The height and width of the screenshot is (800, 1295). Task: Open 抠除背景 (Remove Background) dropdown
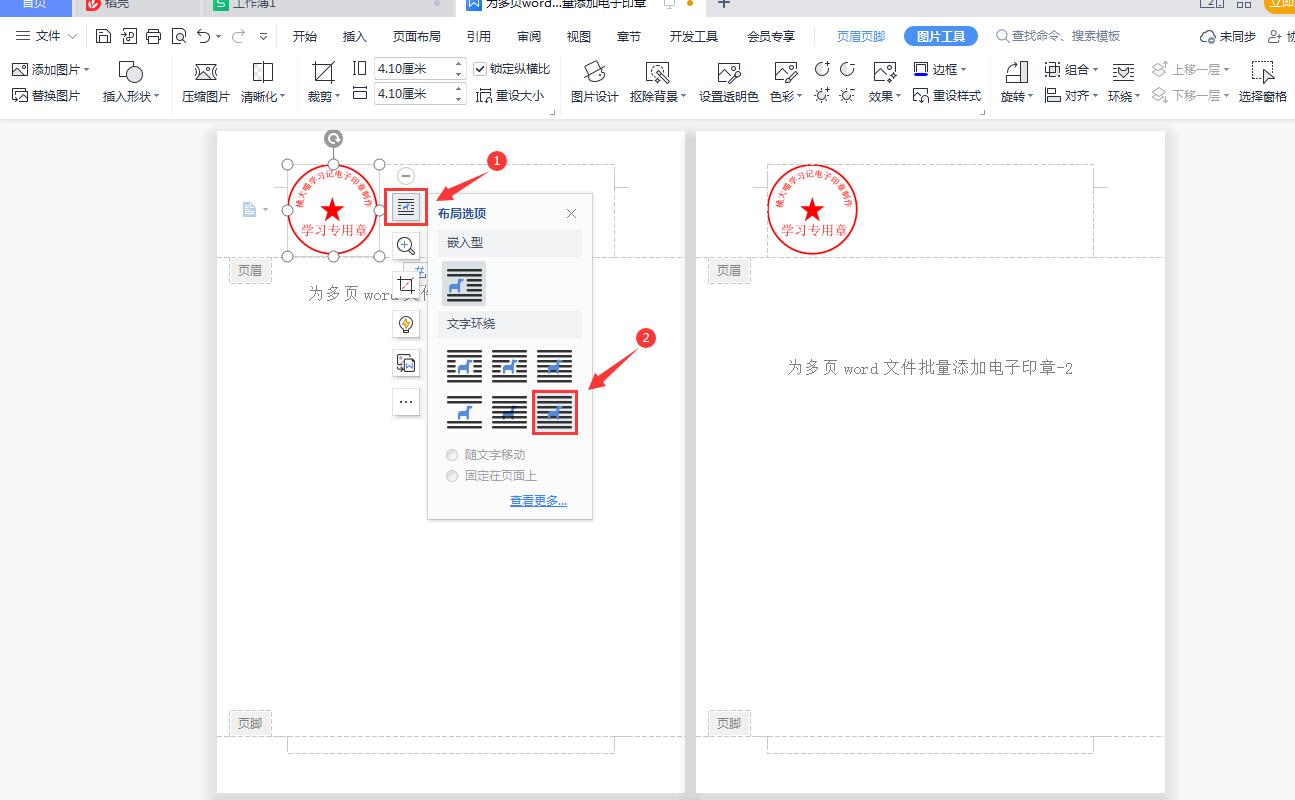(x=658, y=82)
